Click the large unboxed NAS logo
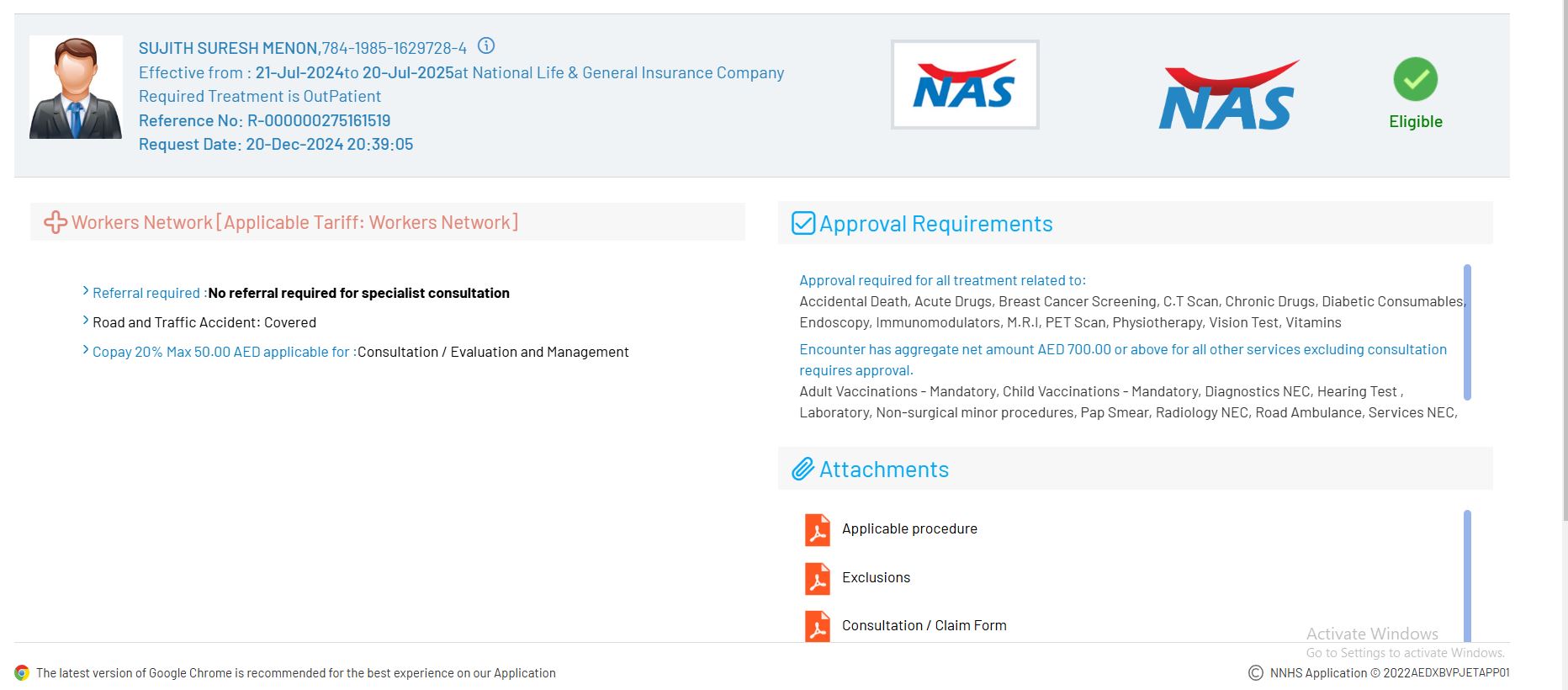 1228,95
